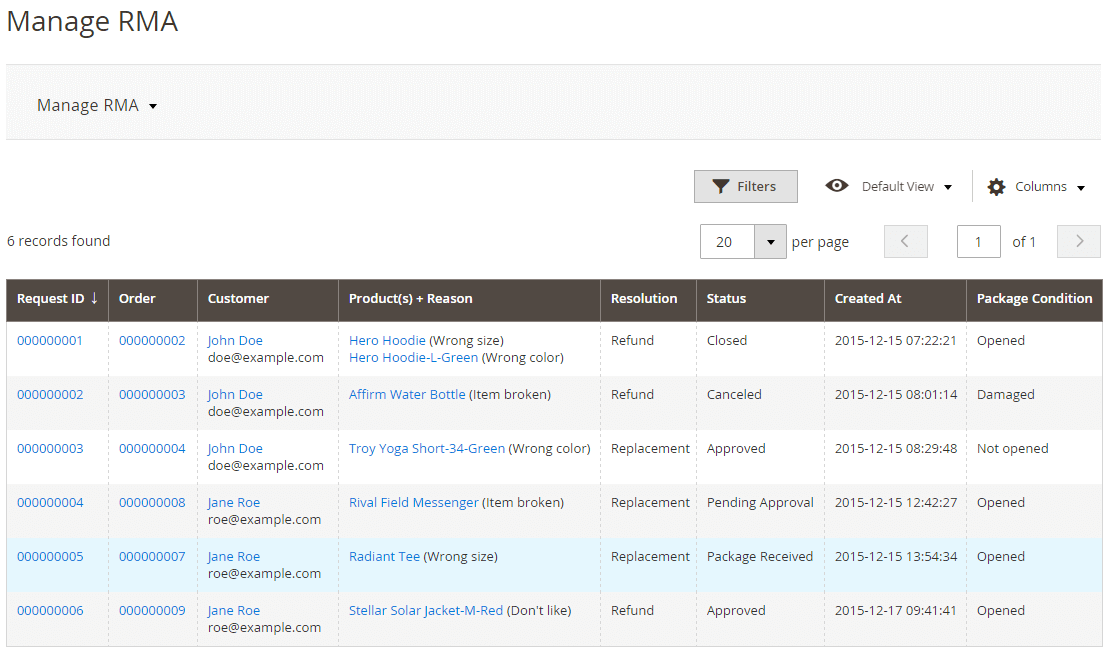Open Jane Roe customer link in row 000000006
This screenshot has width=1106, height=652.
[x=233, y=610]
